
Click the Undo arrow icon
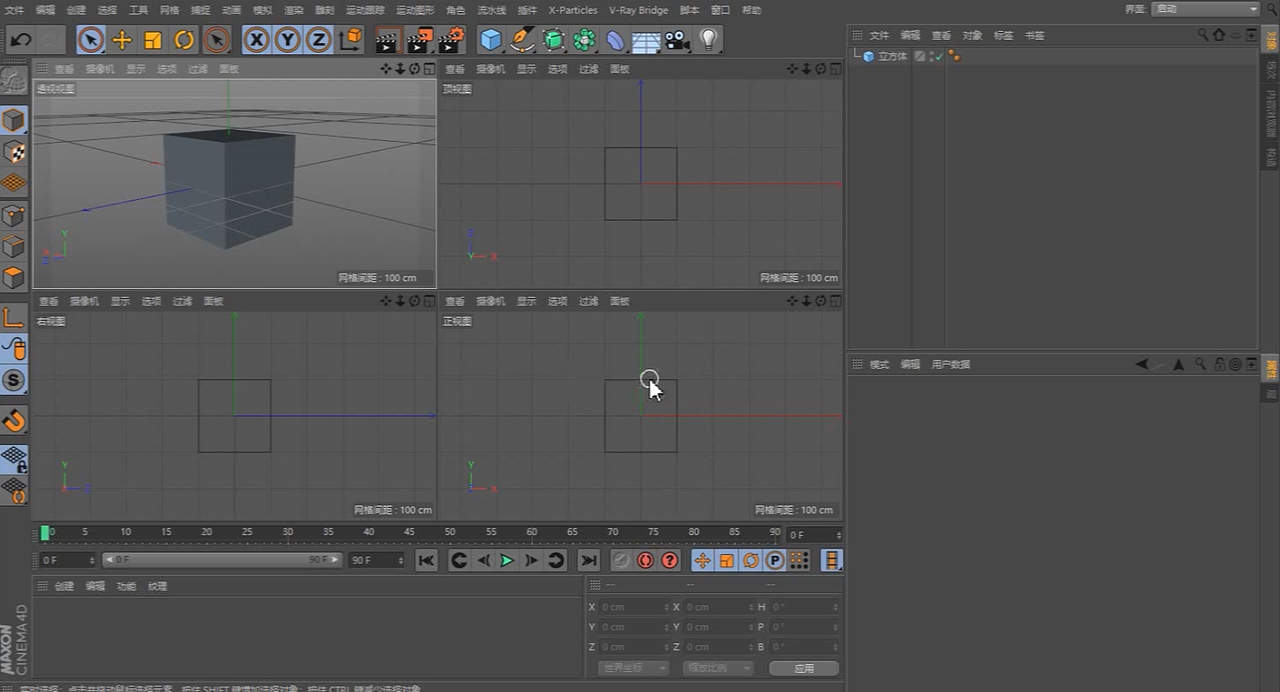click(x=21, y=40)
